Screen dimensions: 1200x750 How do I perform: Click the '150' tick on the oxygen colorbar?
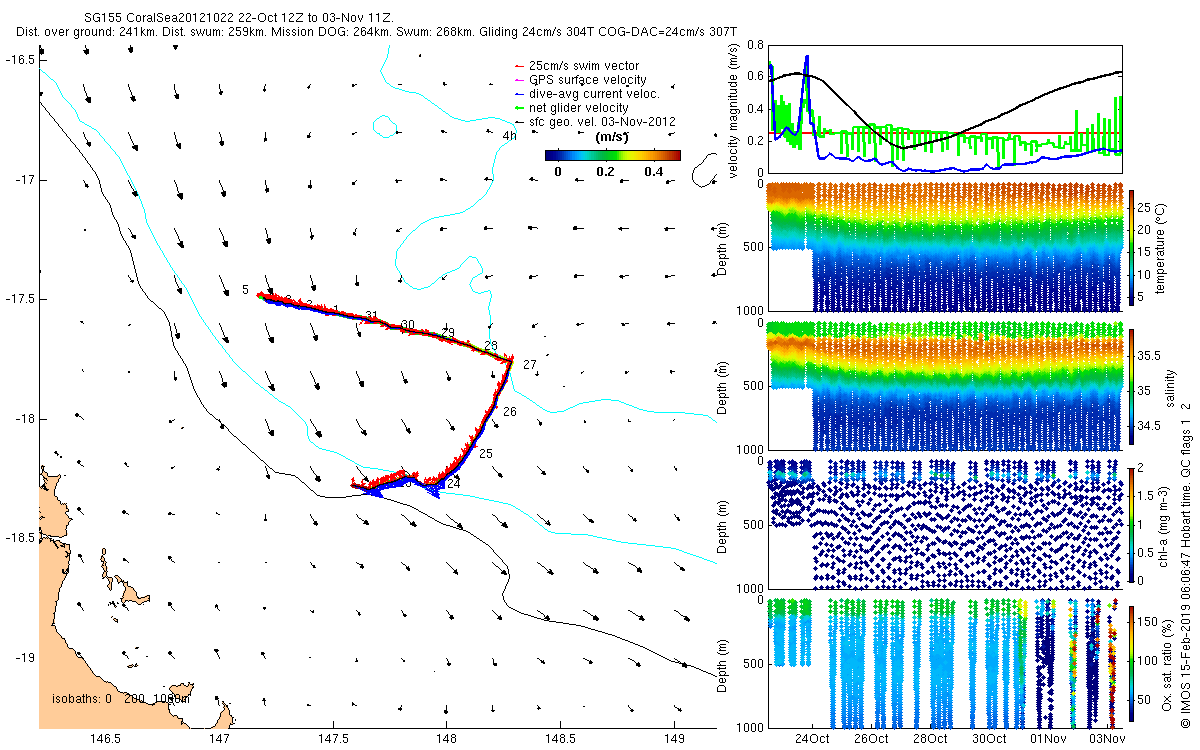pyautogui.click(x=1150, y=622)
